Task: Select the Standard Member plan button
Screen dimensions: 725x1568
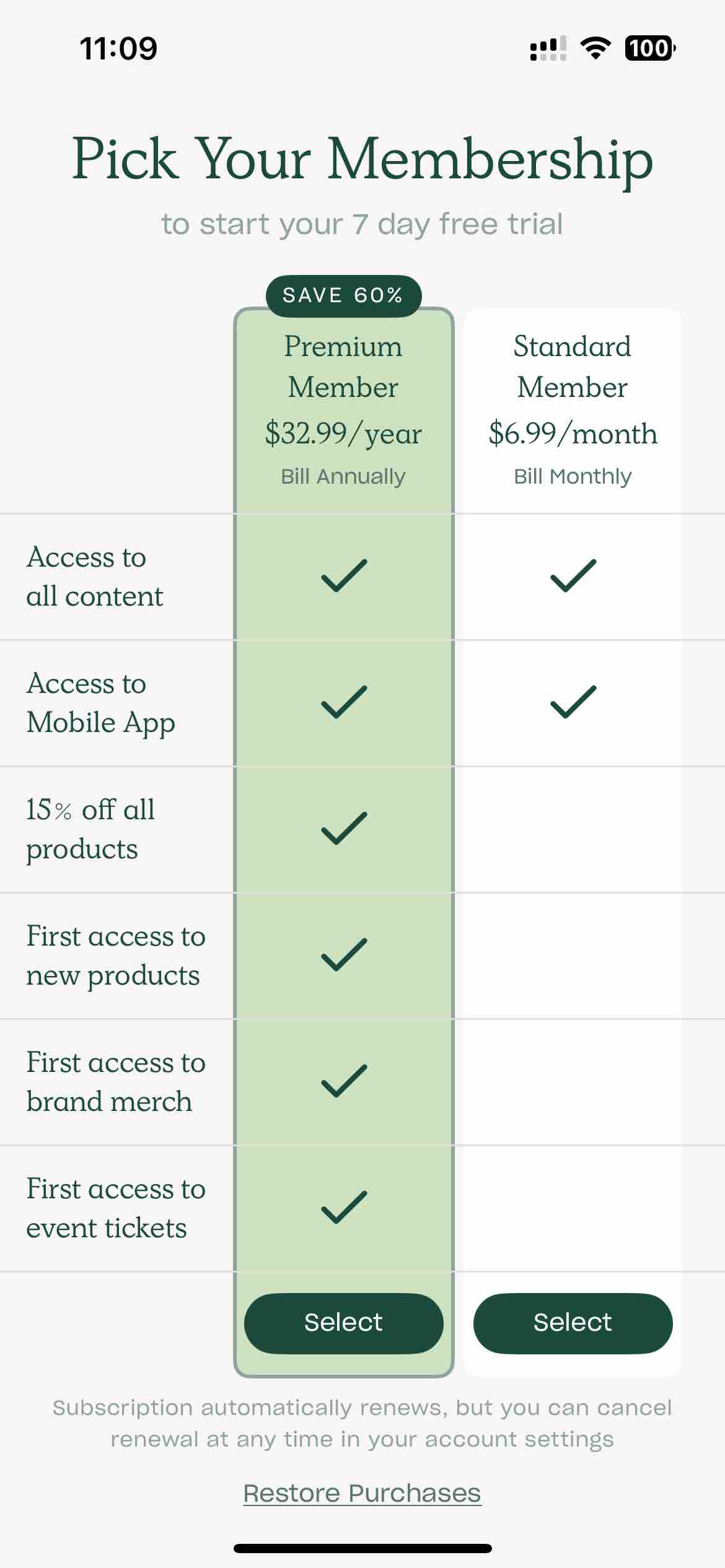Action: point(573,1323)
